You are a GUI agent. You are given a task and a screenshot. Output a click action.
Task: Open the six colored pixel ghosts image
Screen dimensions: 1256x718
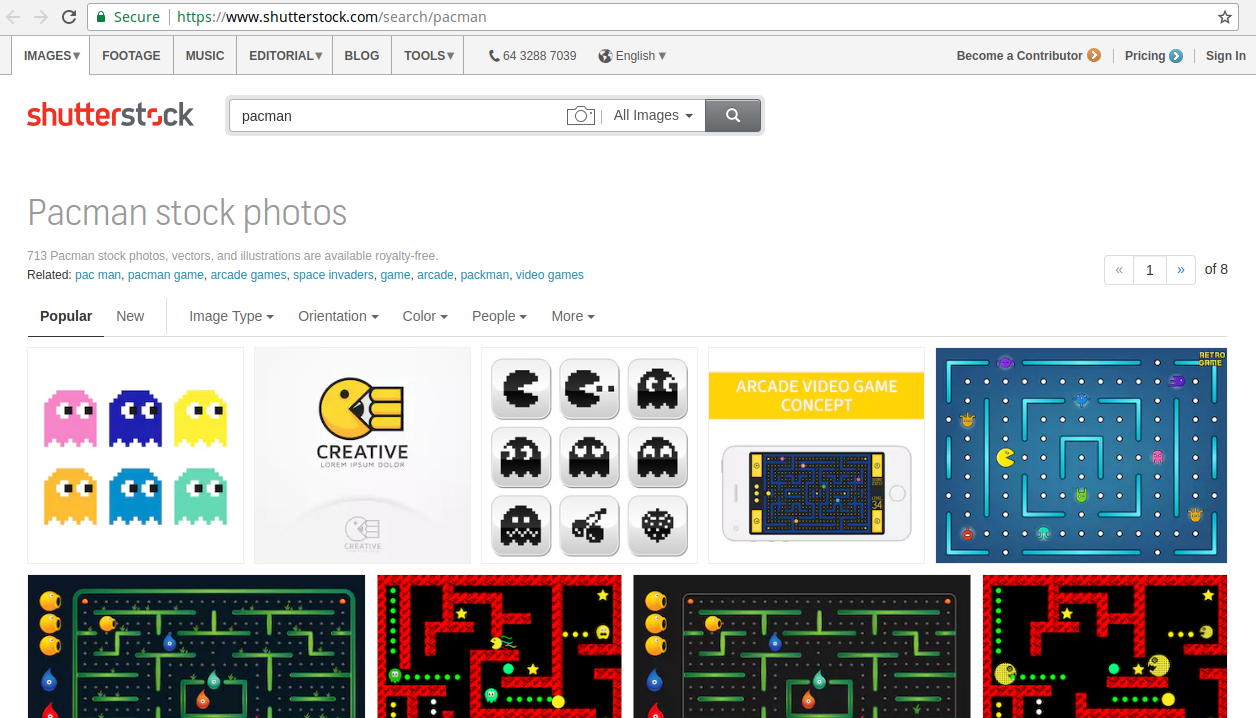pos(135,456)
